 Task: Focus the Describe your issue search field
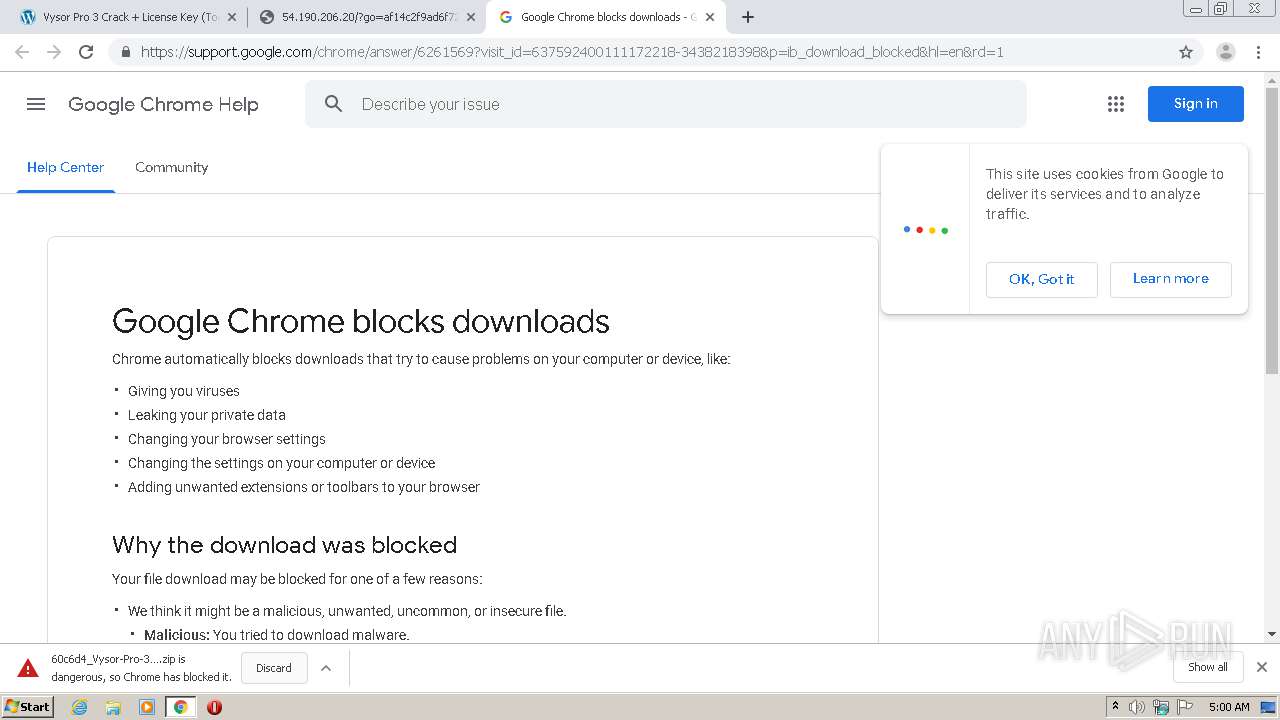(x=666, y=104)
